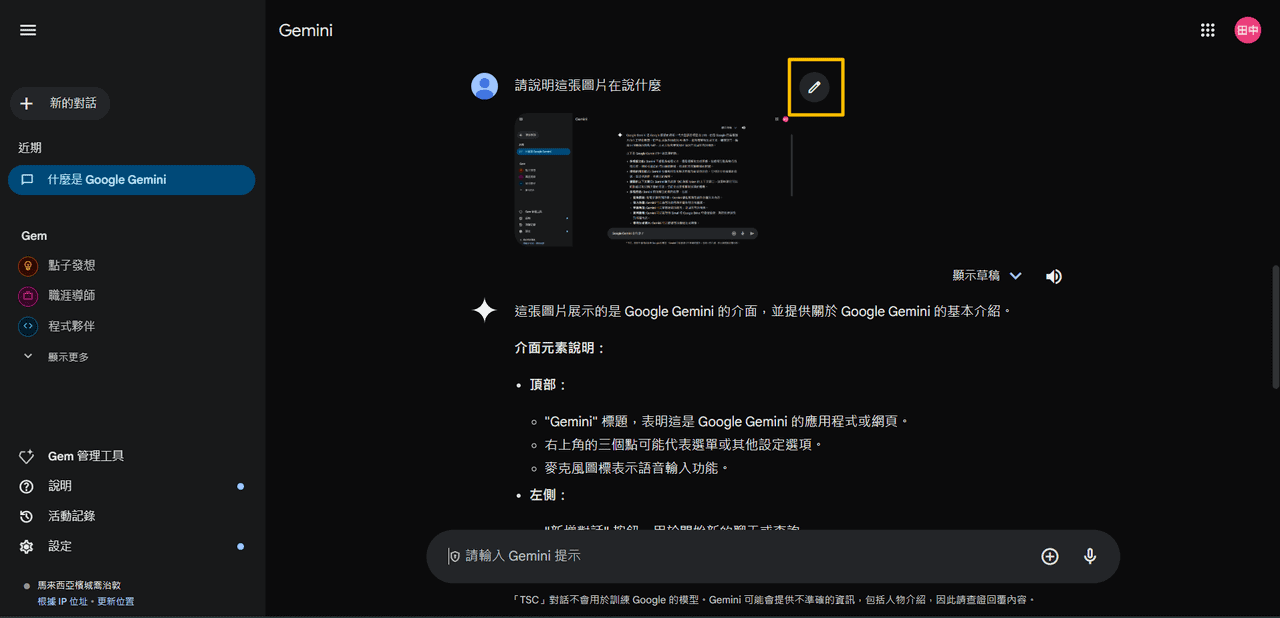Image resolution: width=1280 pixels, height=618 pixels.
Task: Start a 新的對話 chat
Action: (60, 103)
